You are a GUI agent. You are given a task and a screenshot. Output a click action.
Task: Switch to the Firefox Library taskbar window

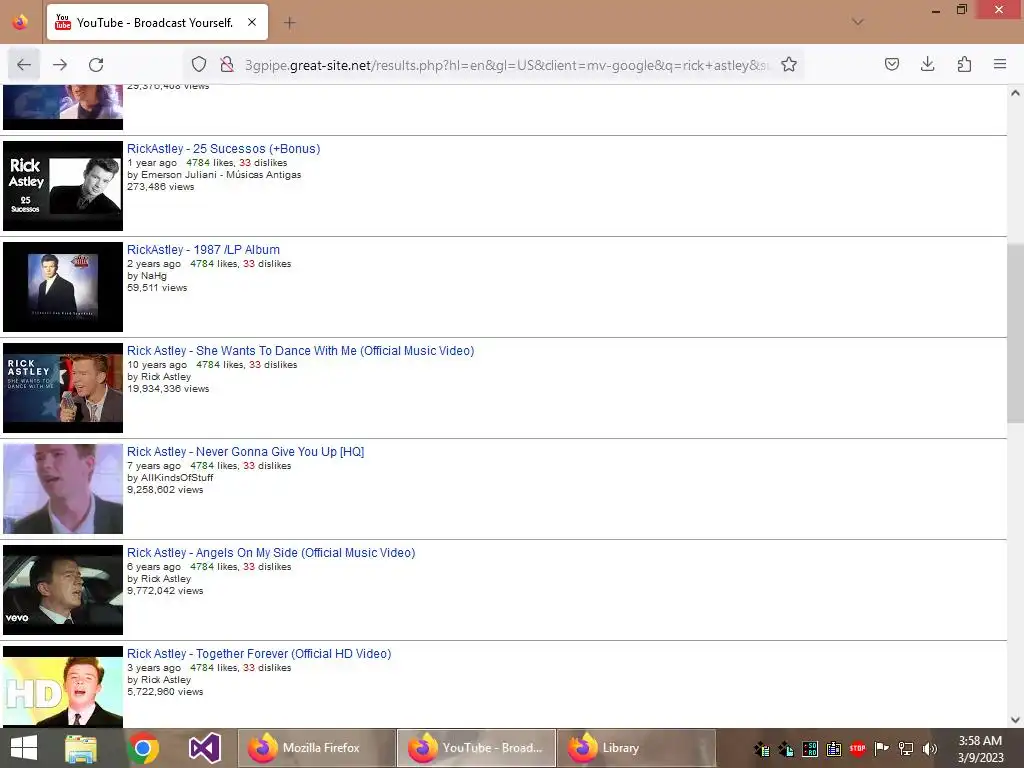[x=637, y=748]
